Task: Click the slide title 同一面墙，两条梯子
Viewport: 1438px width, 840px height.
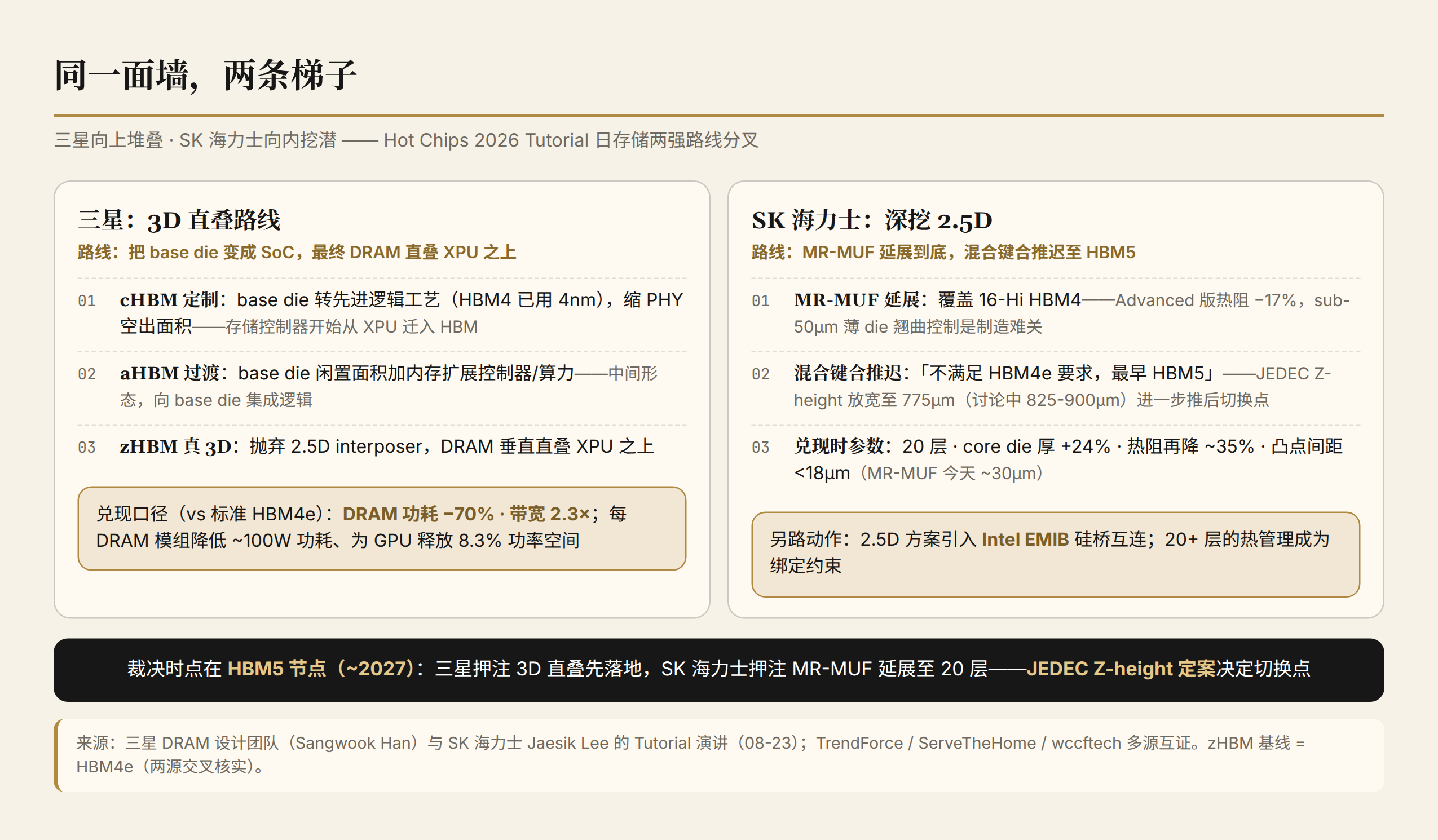Action: coord(205,76)
